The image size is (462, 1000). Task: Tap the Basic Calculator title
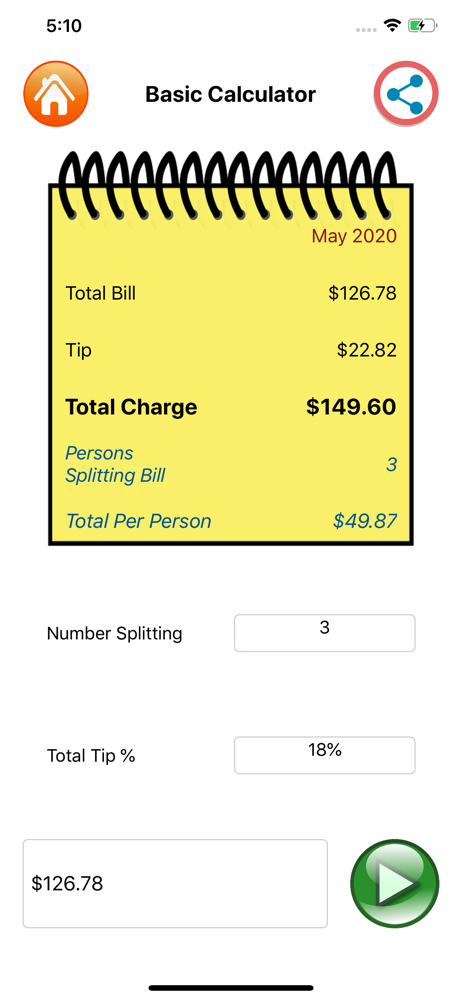point(230,94)
